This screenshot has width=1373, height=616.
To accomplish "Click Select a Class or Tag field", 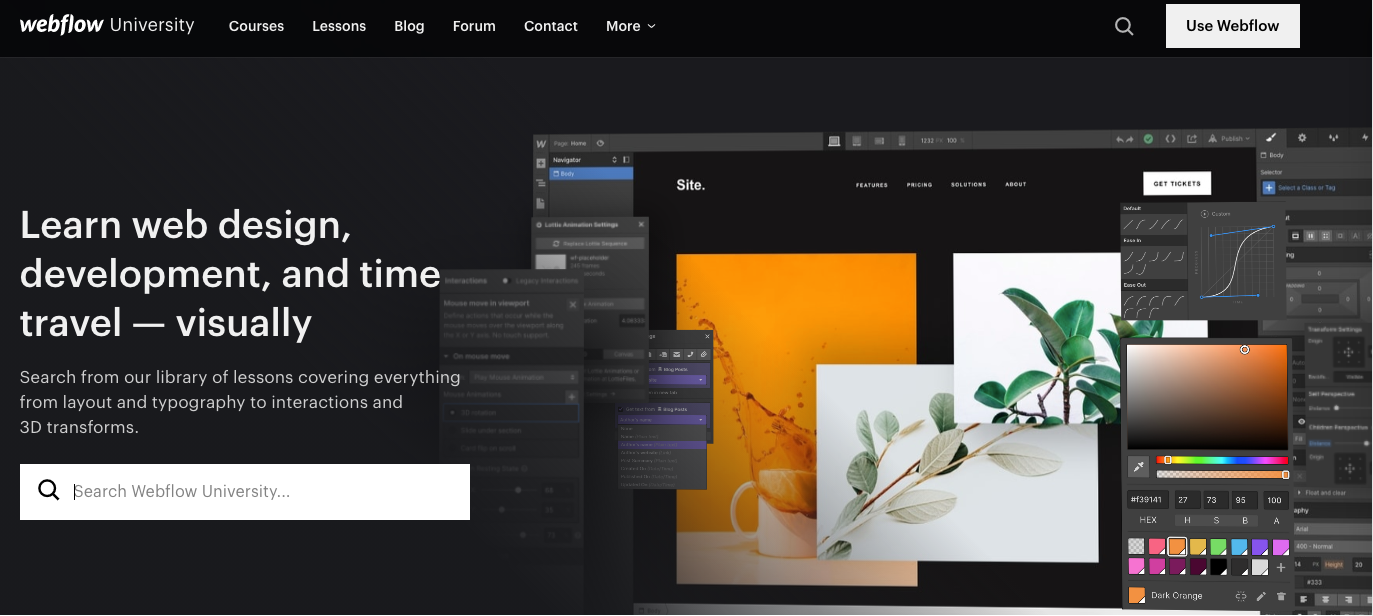I will (1315, 187).
